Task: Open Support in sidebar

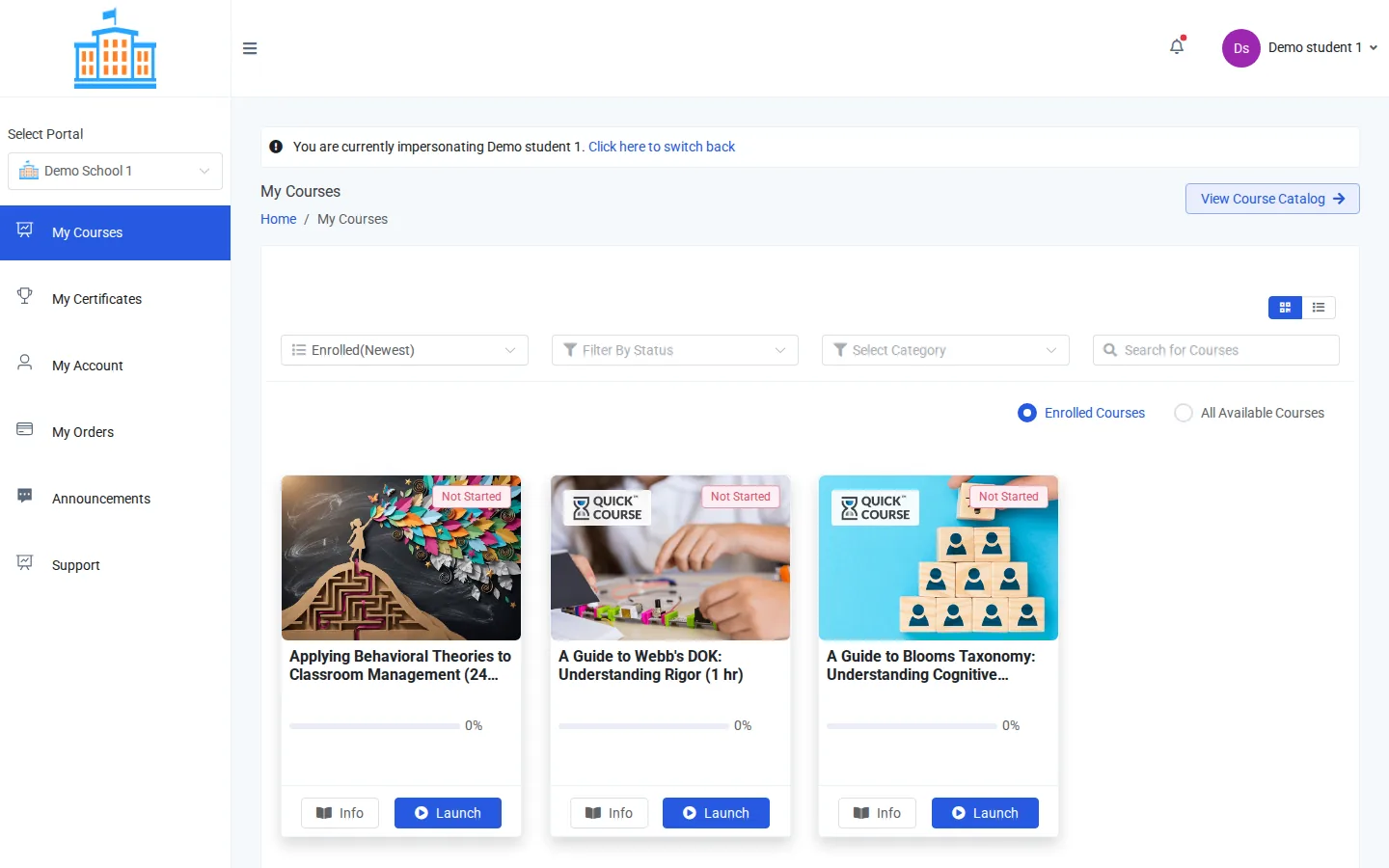Action: point(115,565)
